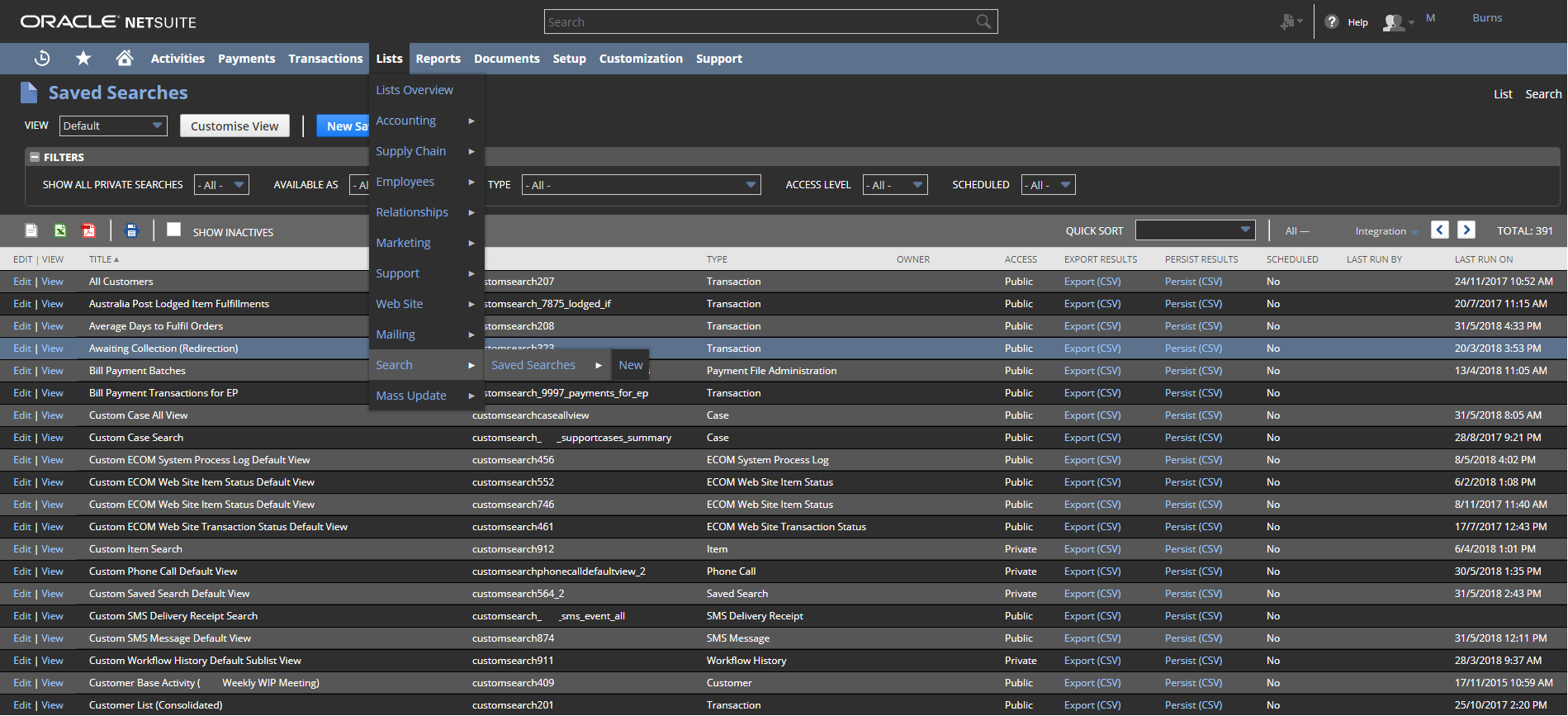Open the Support menu in navigation bar
This screenshot has height=716, width=1568.
(x=719, y=59)
